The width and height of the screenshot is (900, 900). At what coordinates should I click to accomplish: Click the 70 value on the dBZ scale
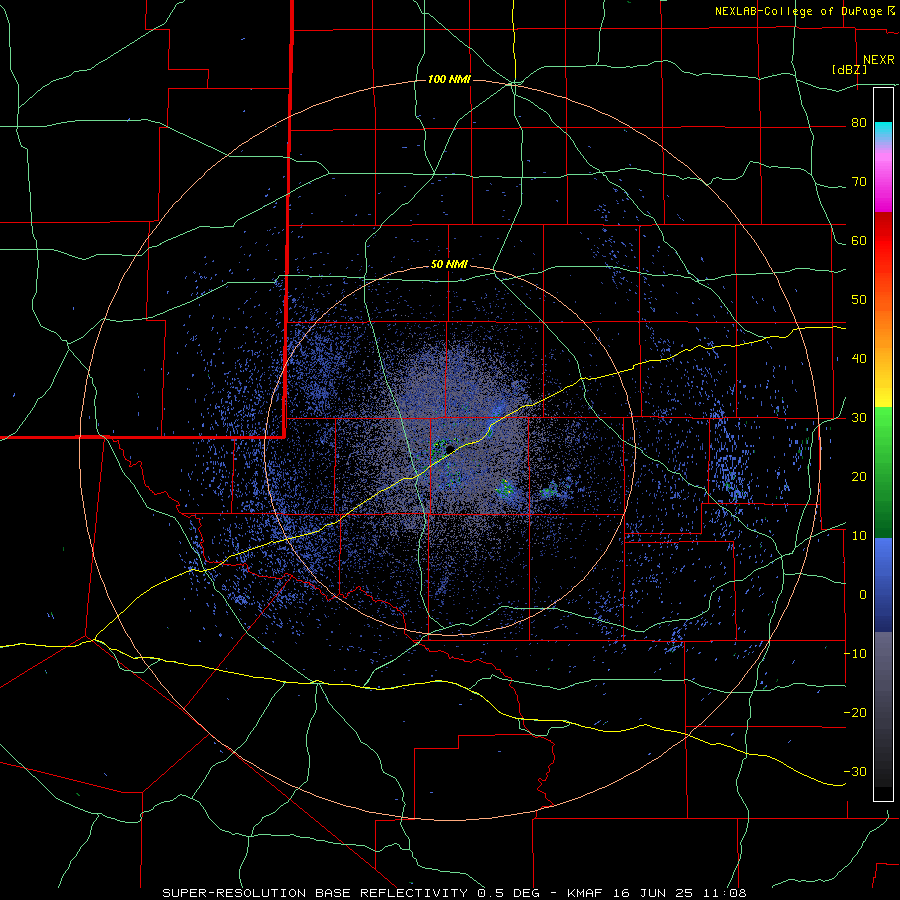click(x=859, y=182)
